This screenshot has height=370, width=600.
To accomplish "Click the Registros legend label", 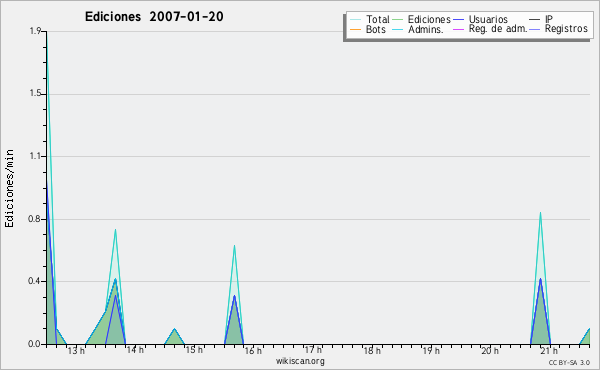I will coord(566,29).
